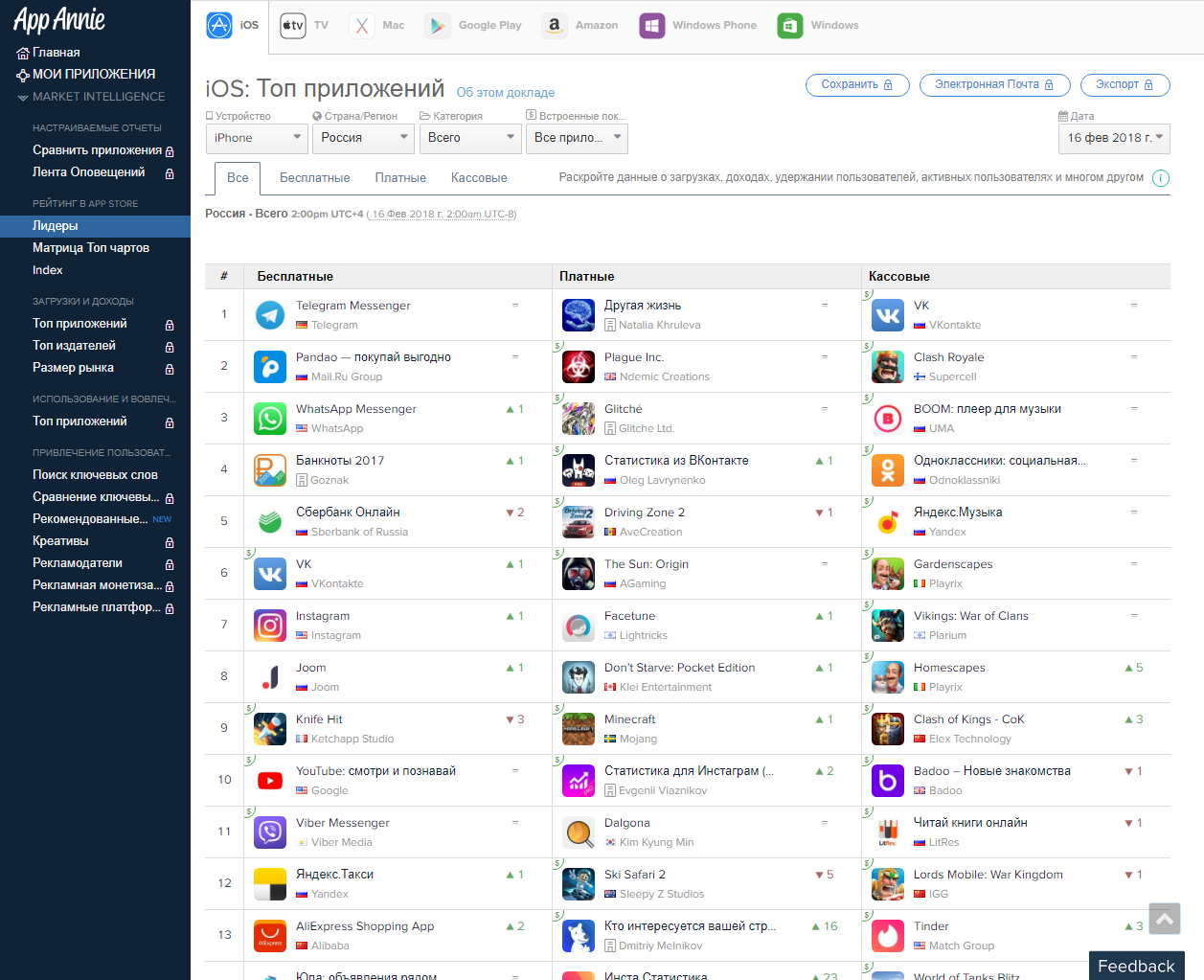The width and height of the screenshot is (1204, 980).
Task: Click the Telegram Messenger app icon
Action: (270, 315)
